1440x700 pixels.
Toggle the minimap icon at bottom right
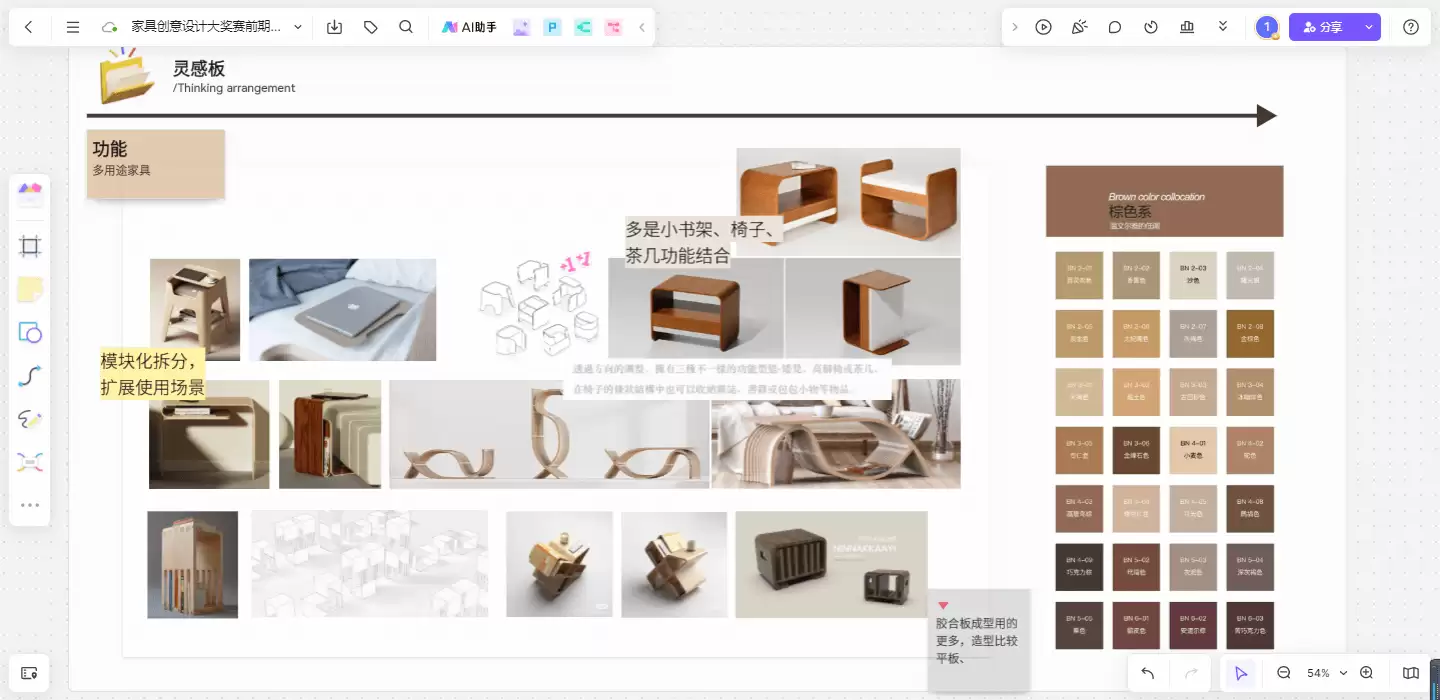pyautogui.click(x=1411, y=673)
